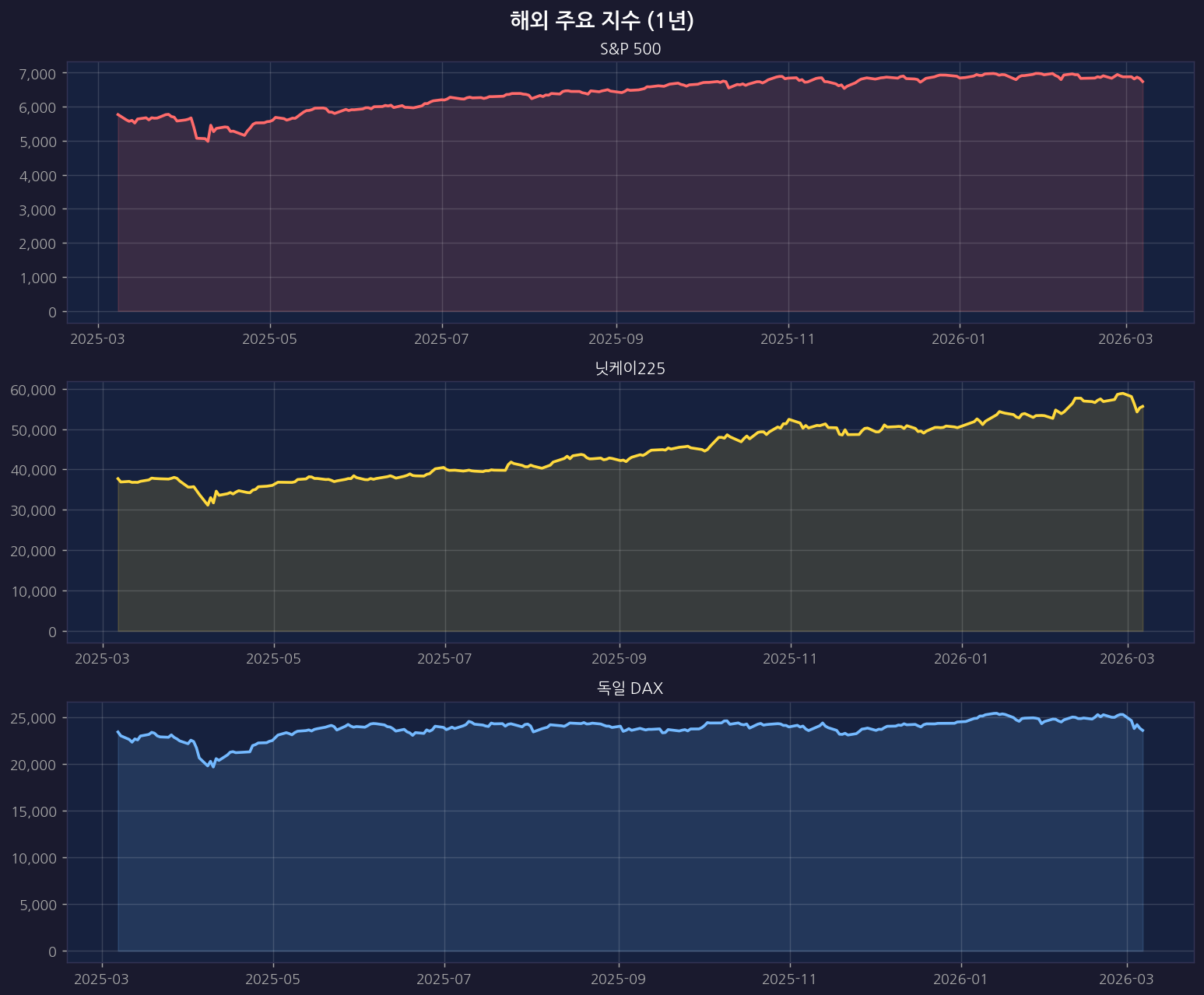This screenshot has width=1204, height=995.
Task: Click the 독일 DAX subplot title
Action: (x=630, y=688)
